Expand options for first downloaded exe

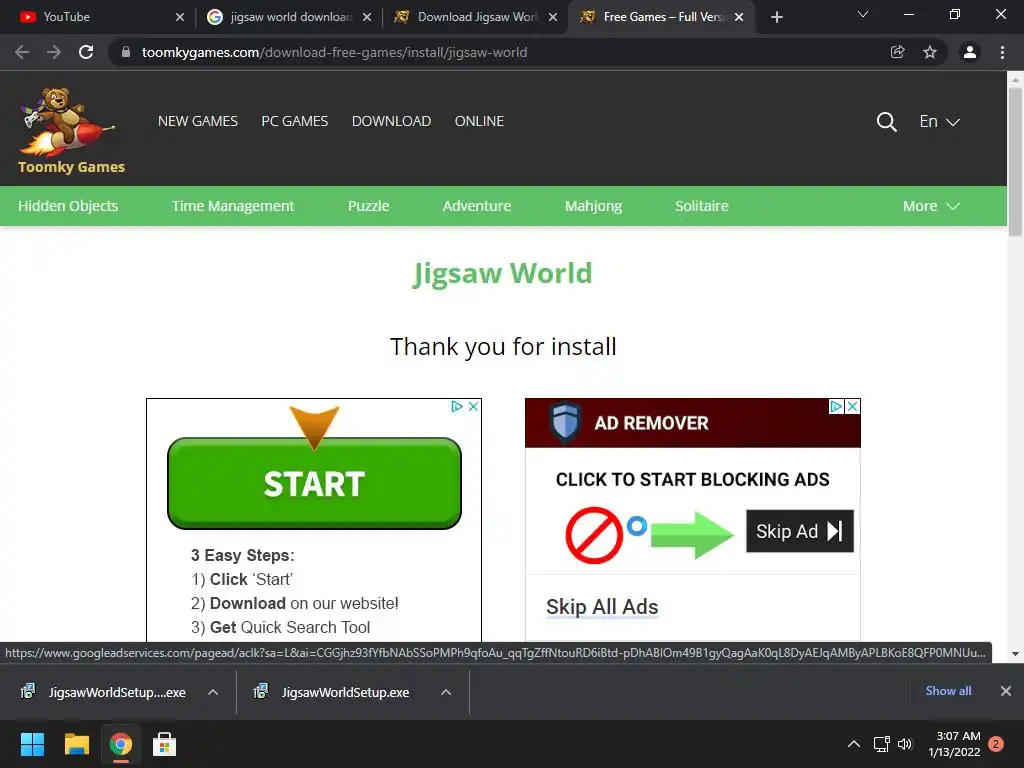[x=213, y=692]
